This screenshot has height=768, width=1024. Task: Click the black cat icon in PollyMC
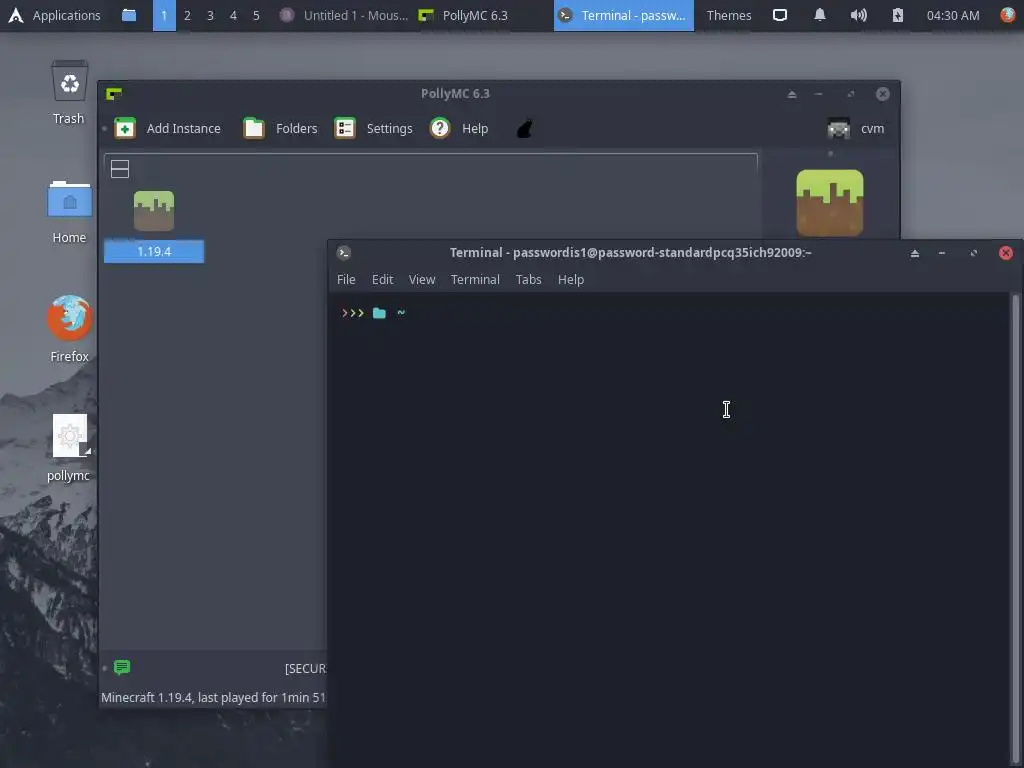[524, 129]
